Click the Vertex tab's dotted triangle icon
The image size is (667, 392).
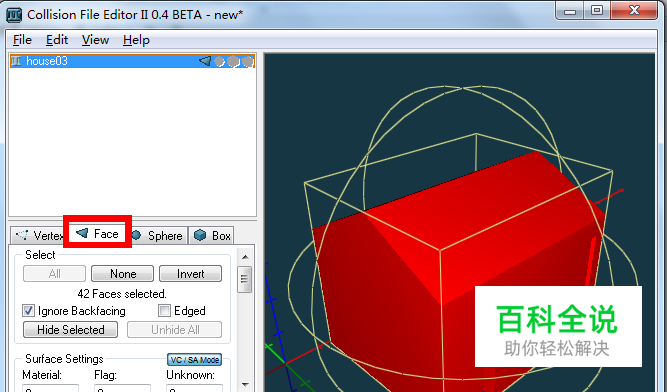(22, 235)
